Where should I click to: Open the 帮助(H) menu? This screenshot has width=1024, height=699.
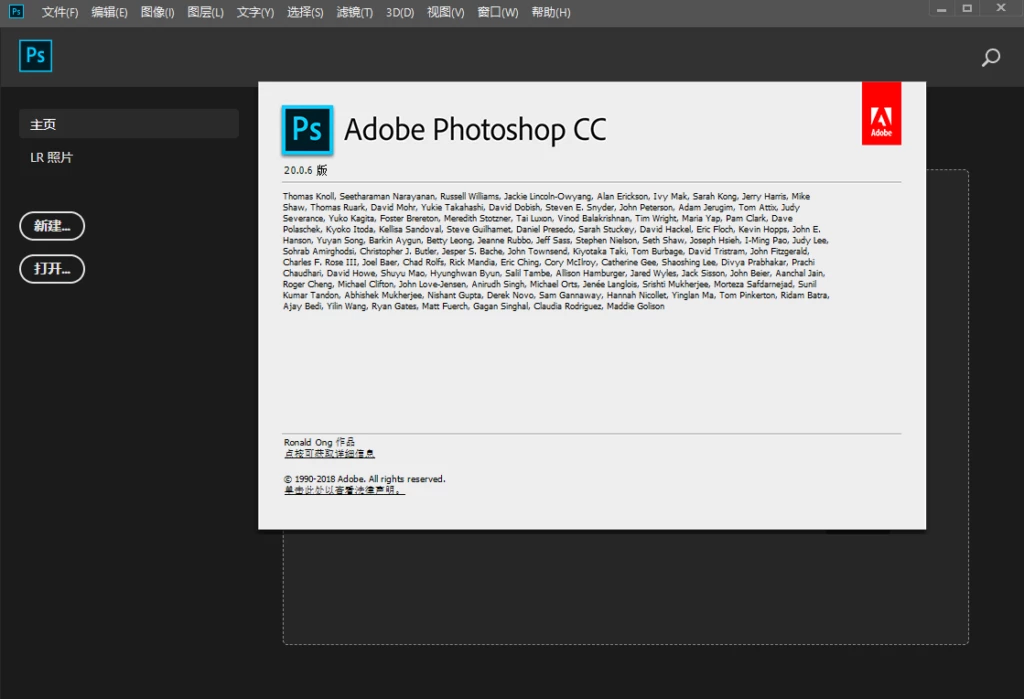551,12
